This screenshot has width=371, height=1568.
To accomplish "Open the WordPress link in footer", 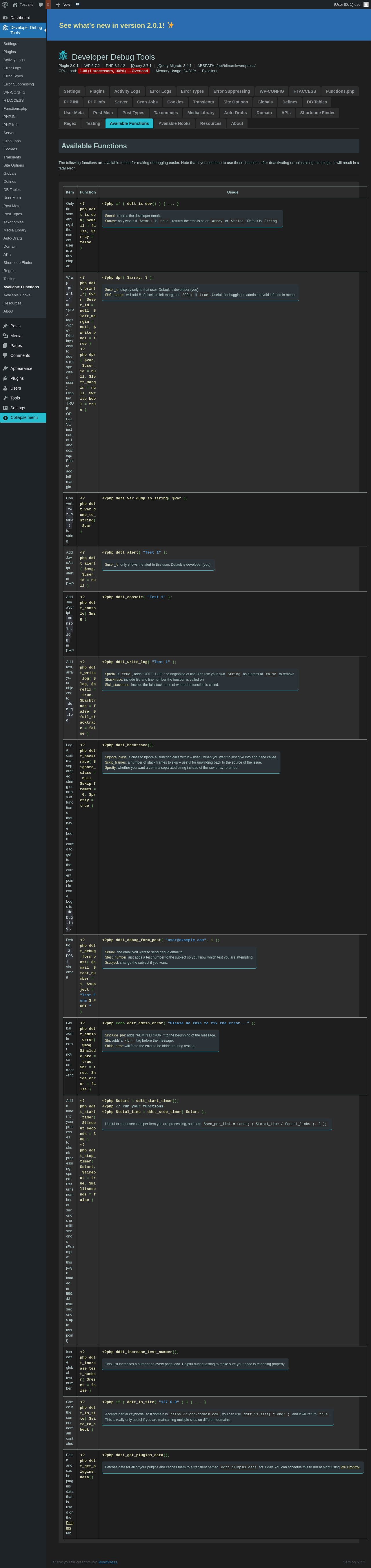I will 108,1562.
